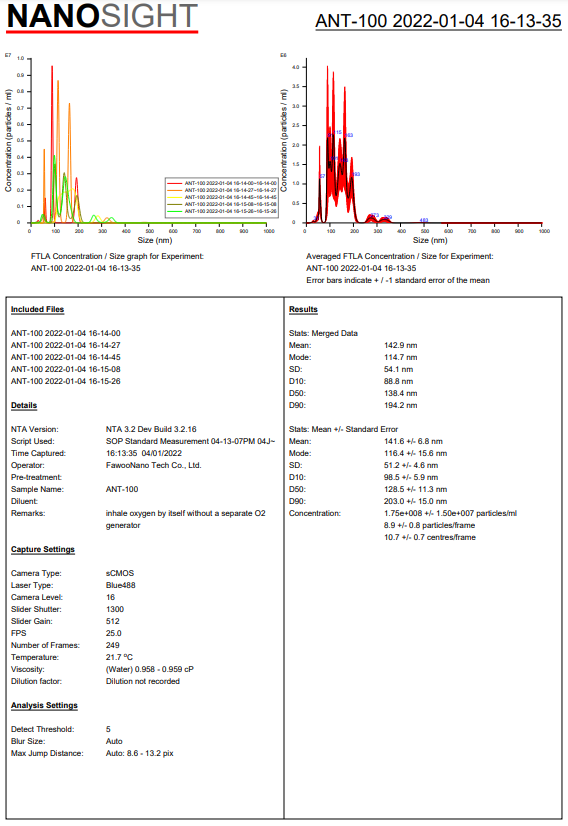
Task: Click Dilution not recorded
Action: [143, 681]
